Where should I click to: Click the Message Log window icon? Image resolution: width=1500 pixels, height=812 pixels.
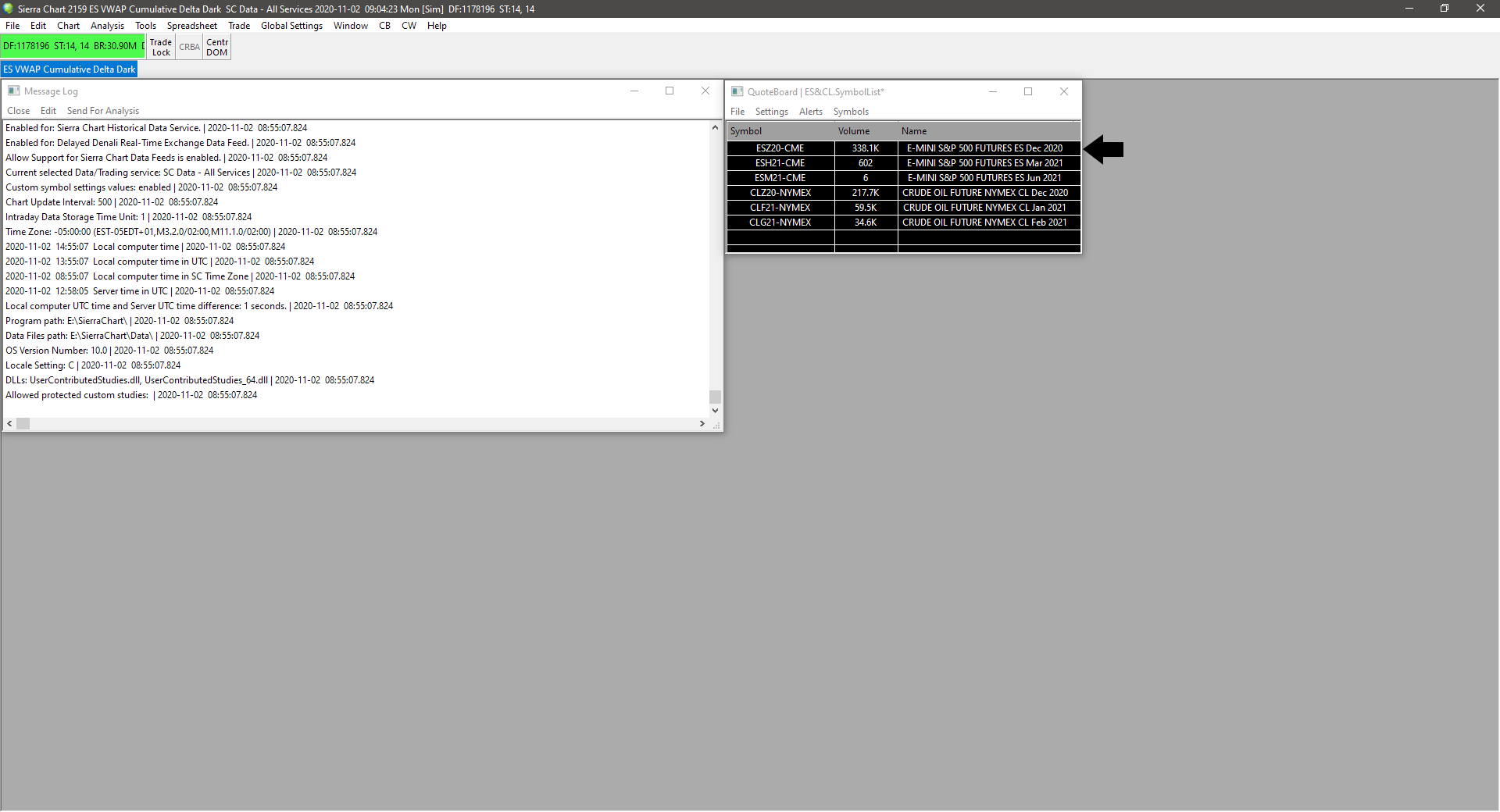[13, 91]
